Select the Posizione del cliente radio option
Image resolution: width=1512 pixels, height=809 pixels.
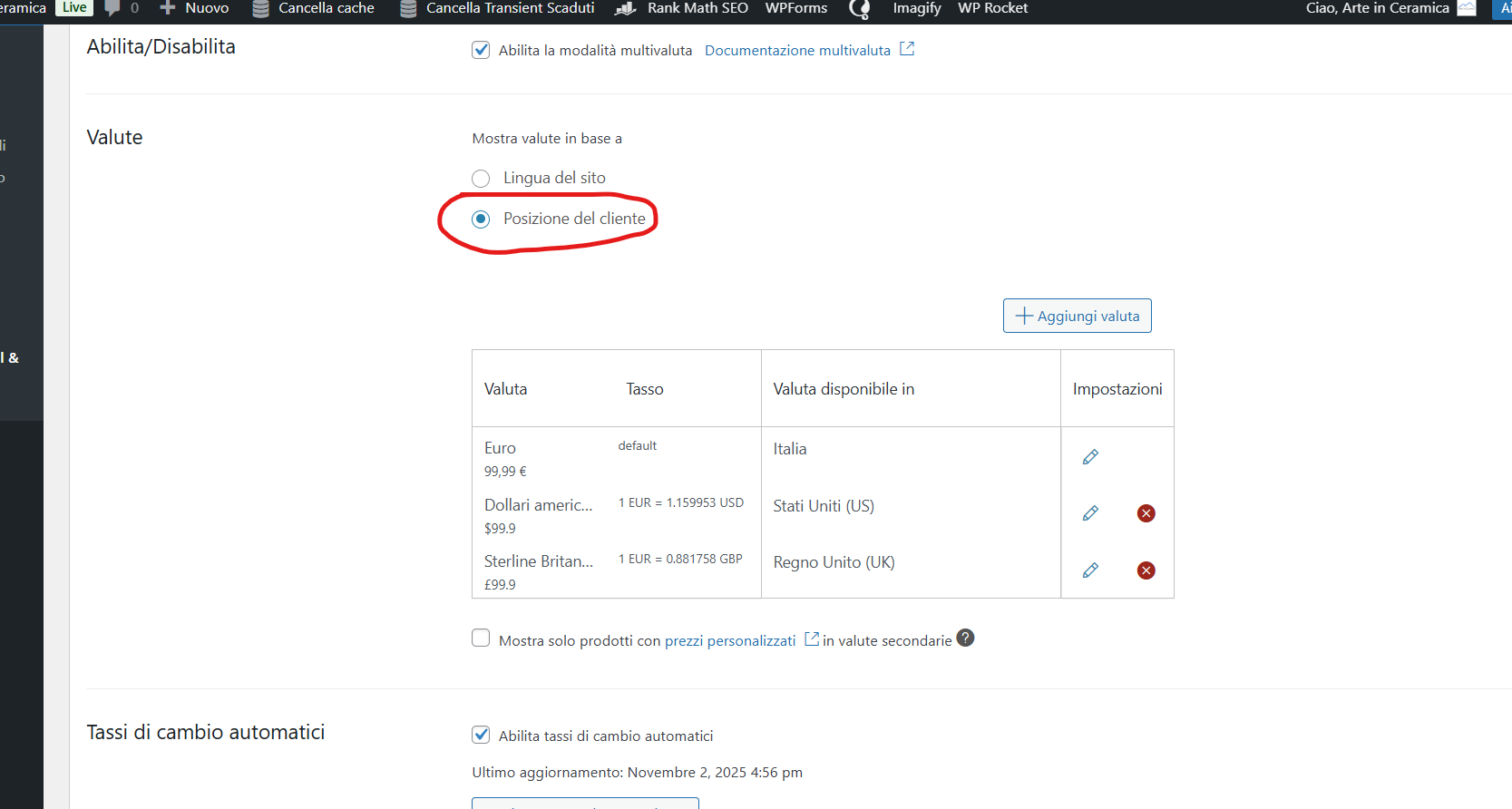click(481, 219)
